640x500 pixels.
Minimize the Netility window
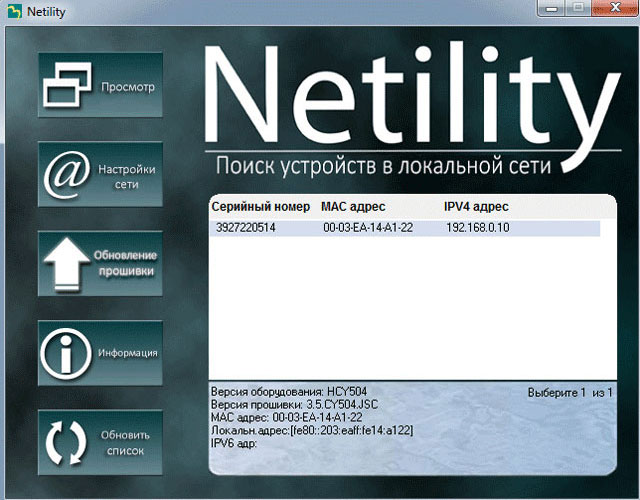point(552,8)
